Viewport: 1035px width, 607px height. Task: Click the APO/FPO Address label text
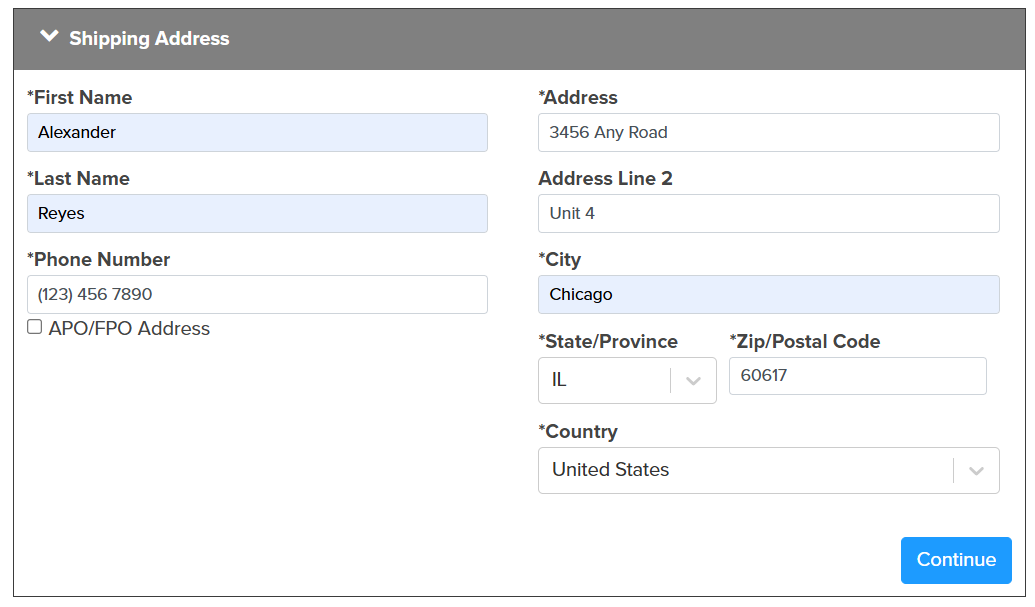129,329
